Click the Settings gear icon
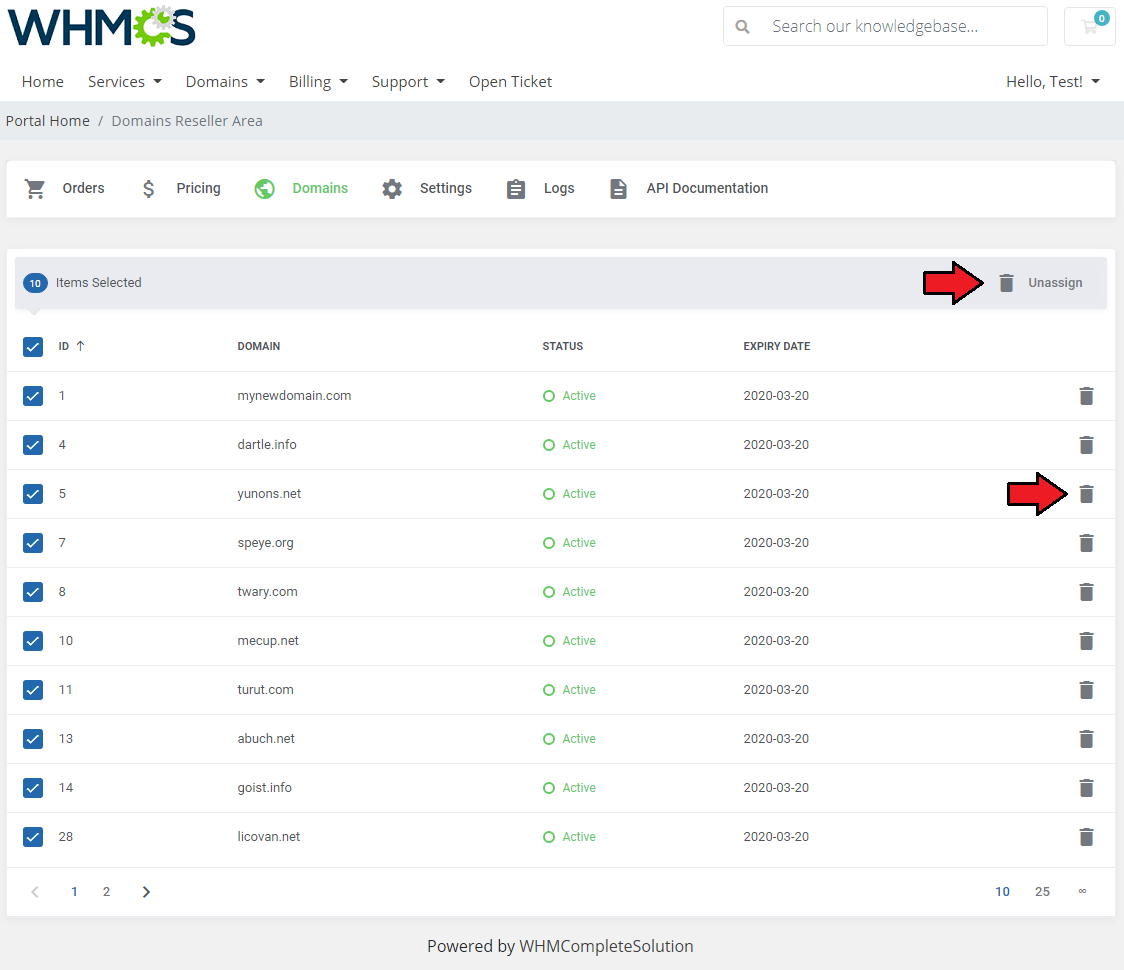 pos(392,189)
